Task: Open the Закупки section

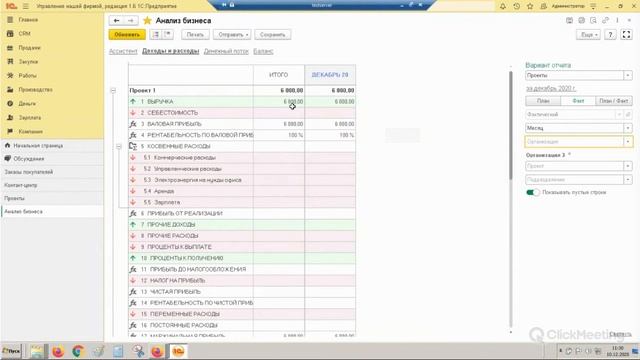Action: [x=28, y=62]
